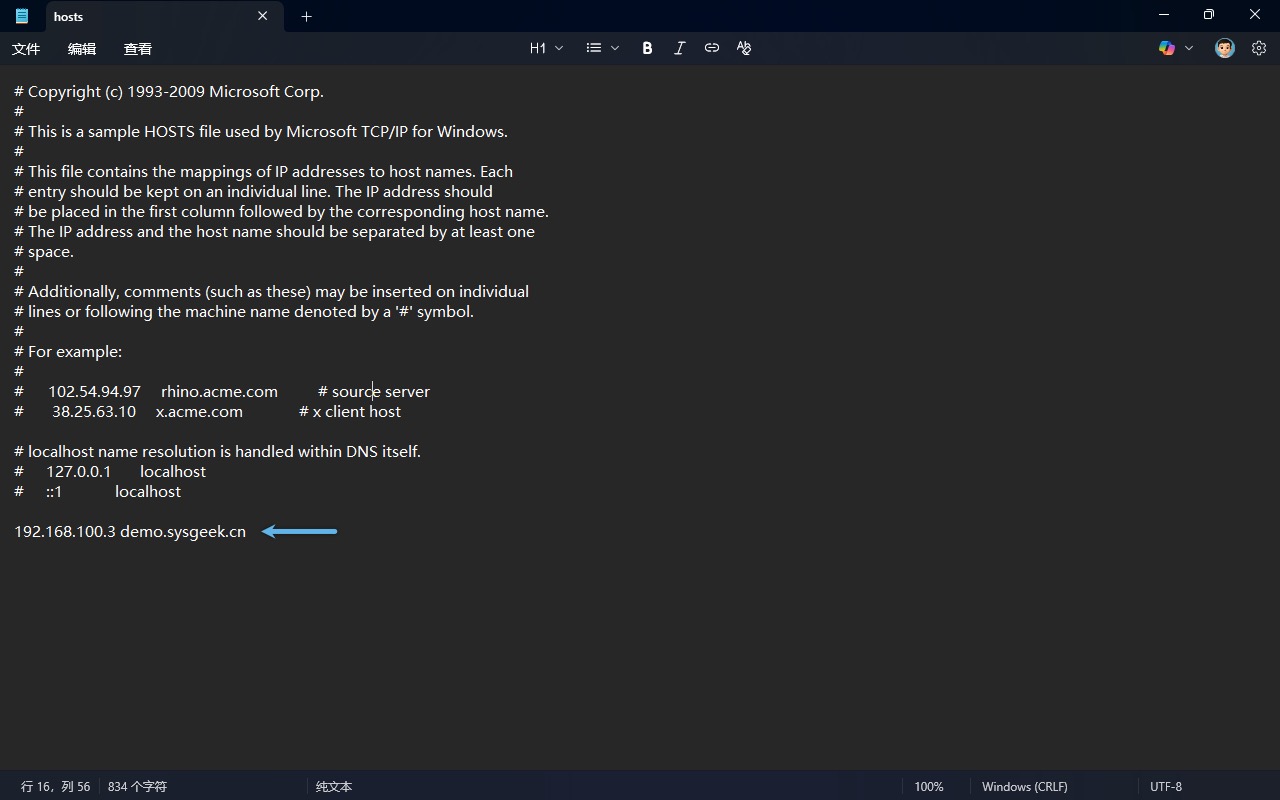Open the 查看 menu
This screenshot has width=1280, height=800.
pos(138,49)
